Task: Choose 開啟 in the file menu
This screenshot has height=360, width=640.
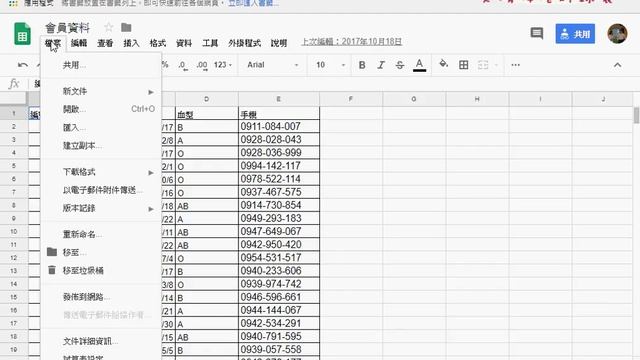Action: [x=102, y=109]
